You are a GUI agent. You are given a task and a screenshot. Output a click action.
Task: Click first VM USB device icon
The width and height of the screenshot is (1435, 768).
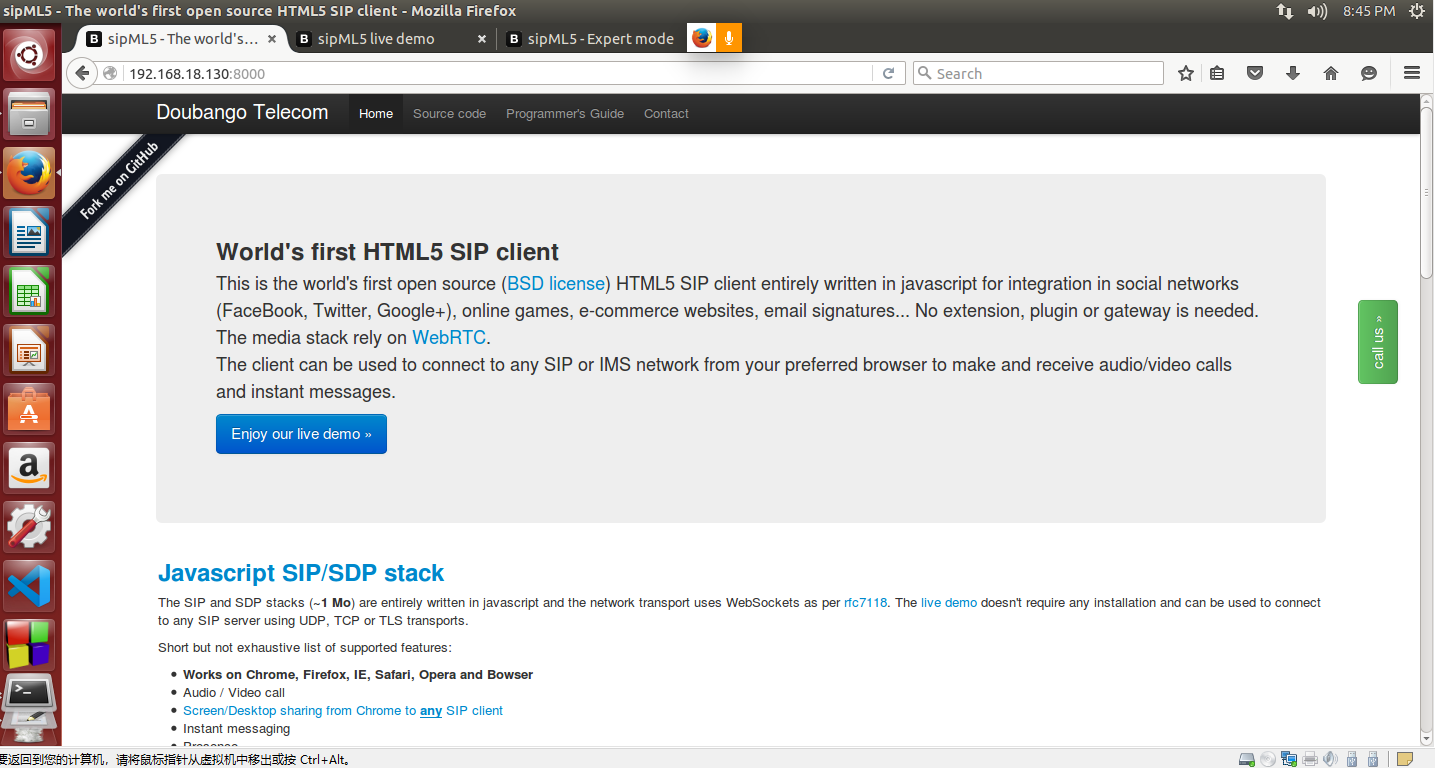[x=1352, y=759]
